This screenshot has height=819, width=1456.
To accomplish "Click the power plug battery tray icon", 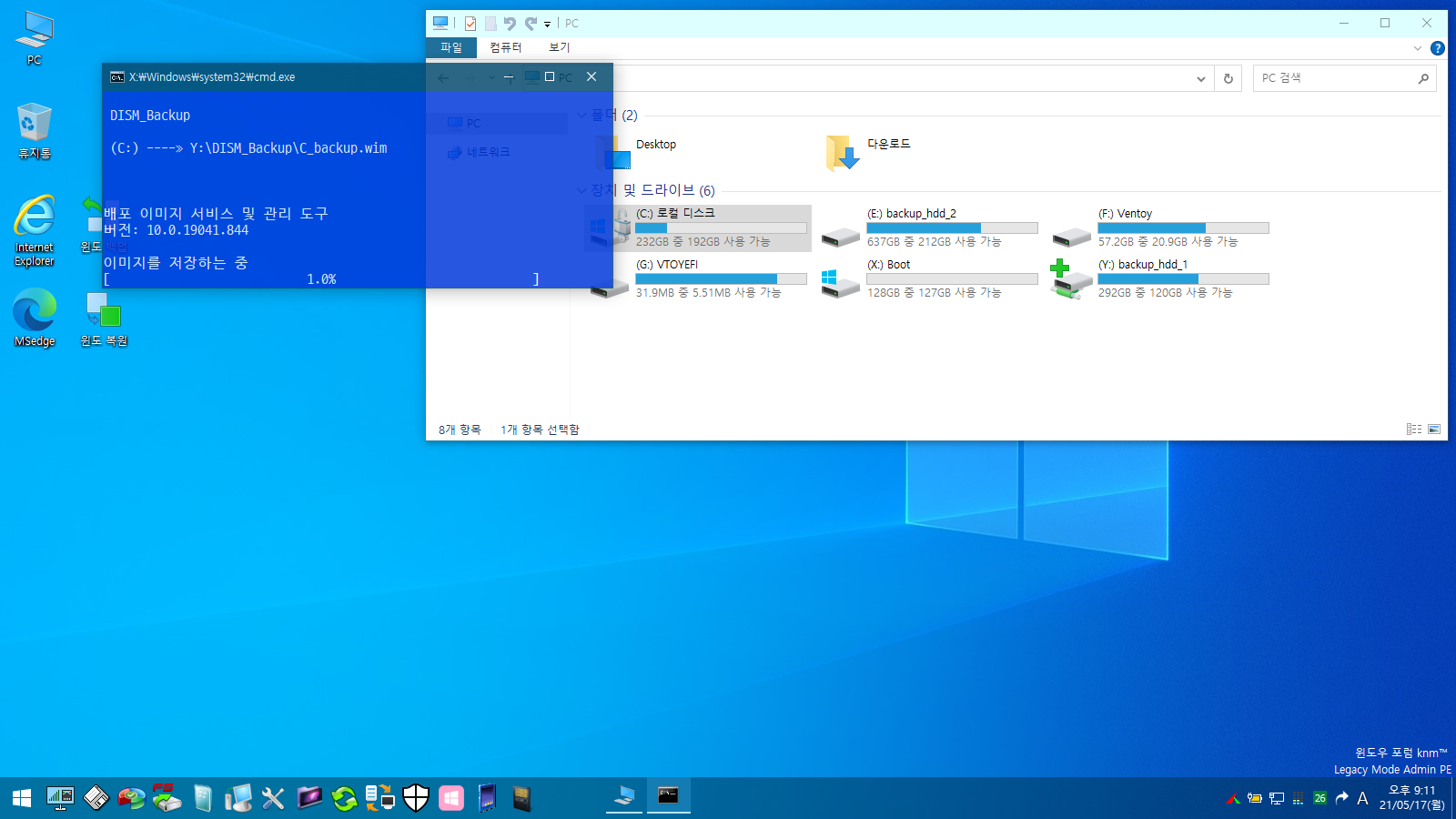I will point(1255,799).
